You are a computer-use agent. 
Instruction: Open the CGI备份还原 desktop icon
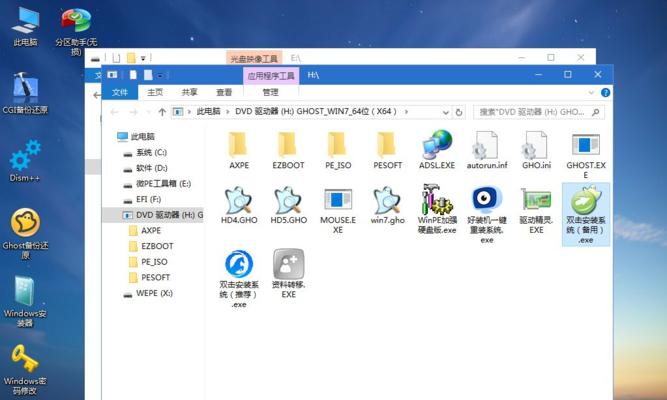pos(25,93)
